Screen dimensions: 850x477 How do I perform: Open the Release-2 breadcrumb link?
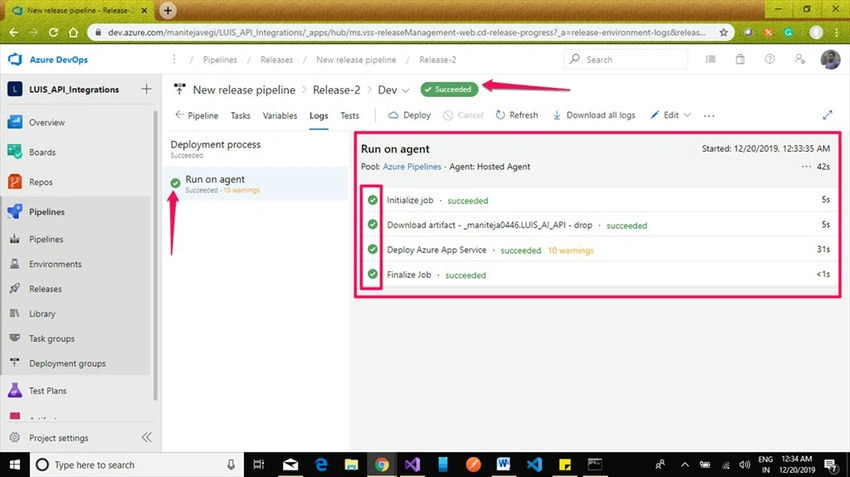coord(437,60)
